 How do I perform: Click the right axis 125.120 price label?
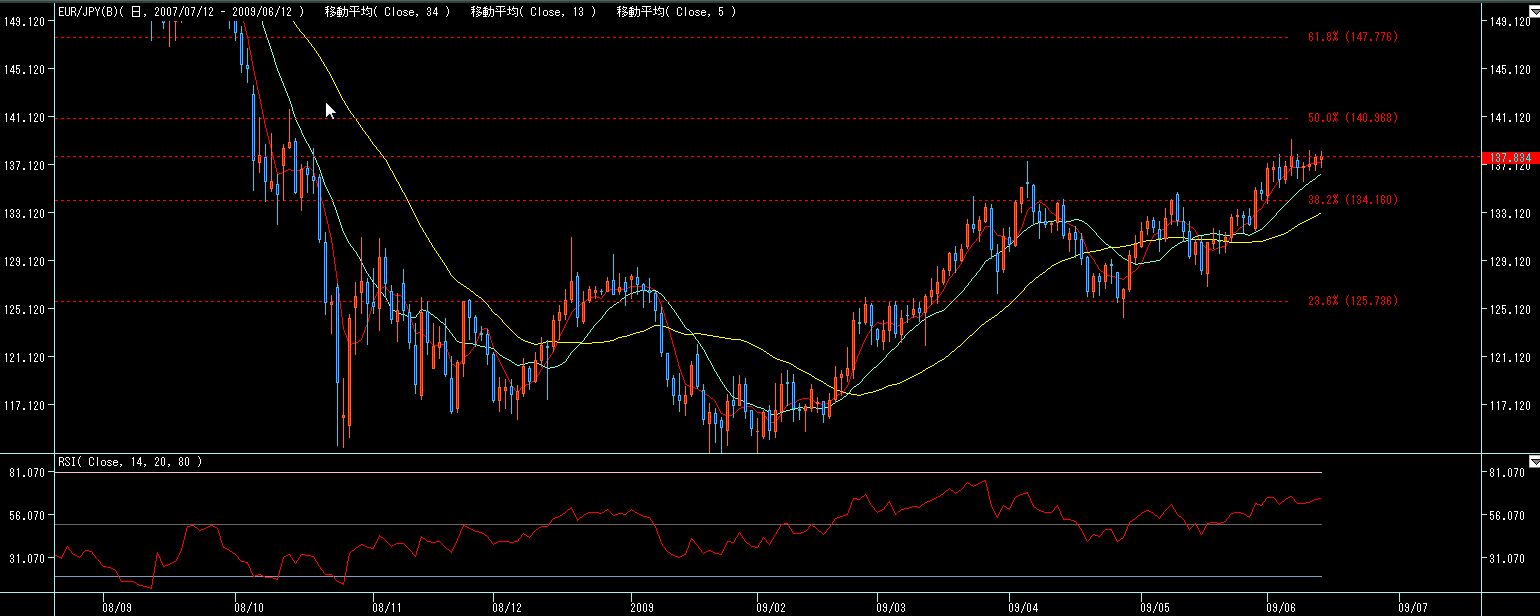[1510, 309]
